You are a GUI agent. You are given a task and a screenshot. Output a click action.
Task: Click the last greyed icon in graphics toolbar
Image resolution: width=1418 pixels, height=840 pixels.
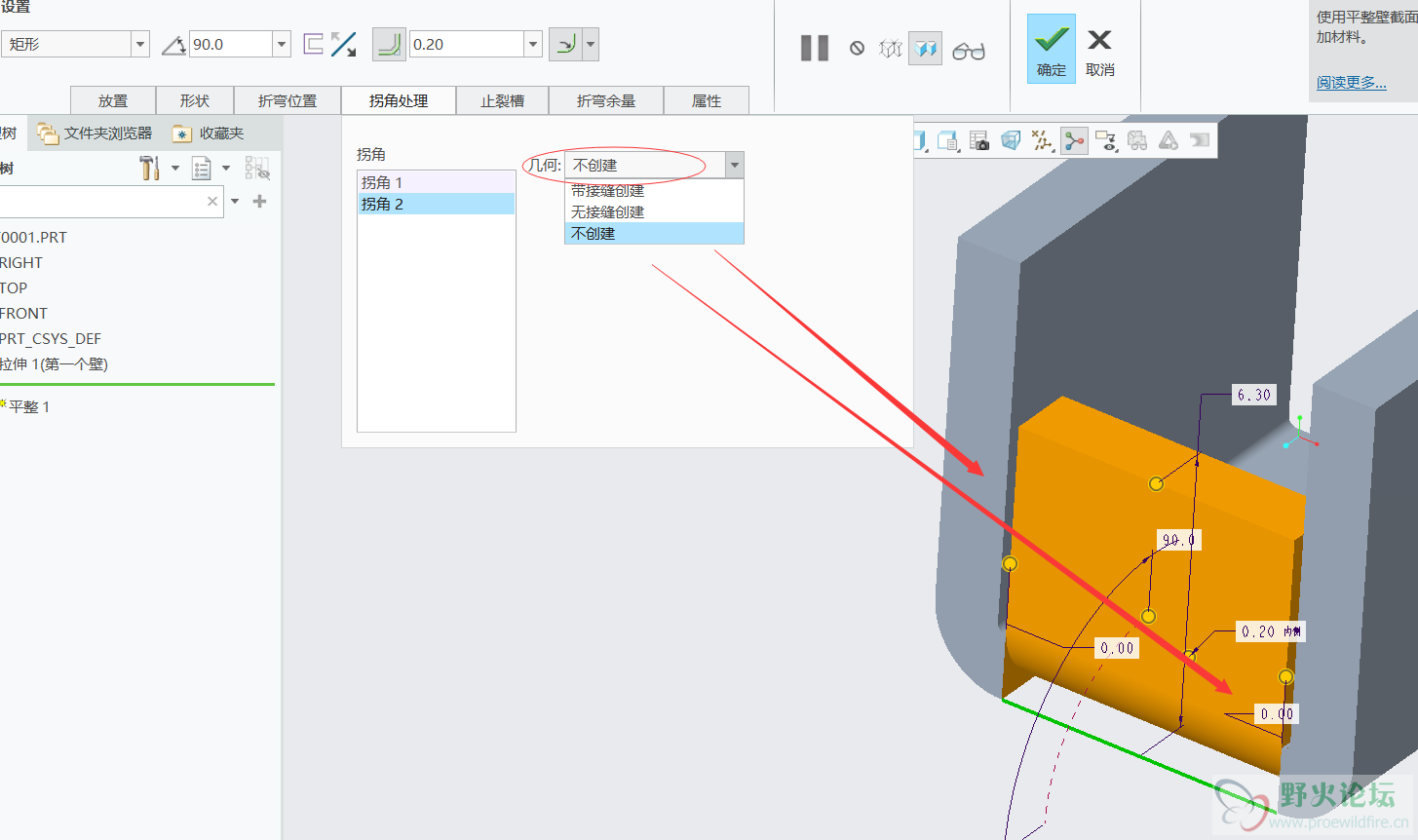tap(1200, 140)
